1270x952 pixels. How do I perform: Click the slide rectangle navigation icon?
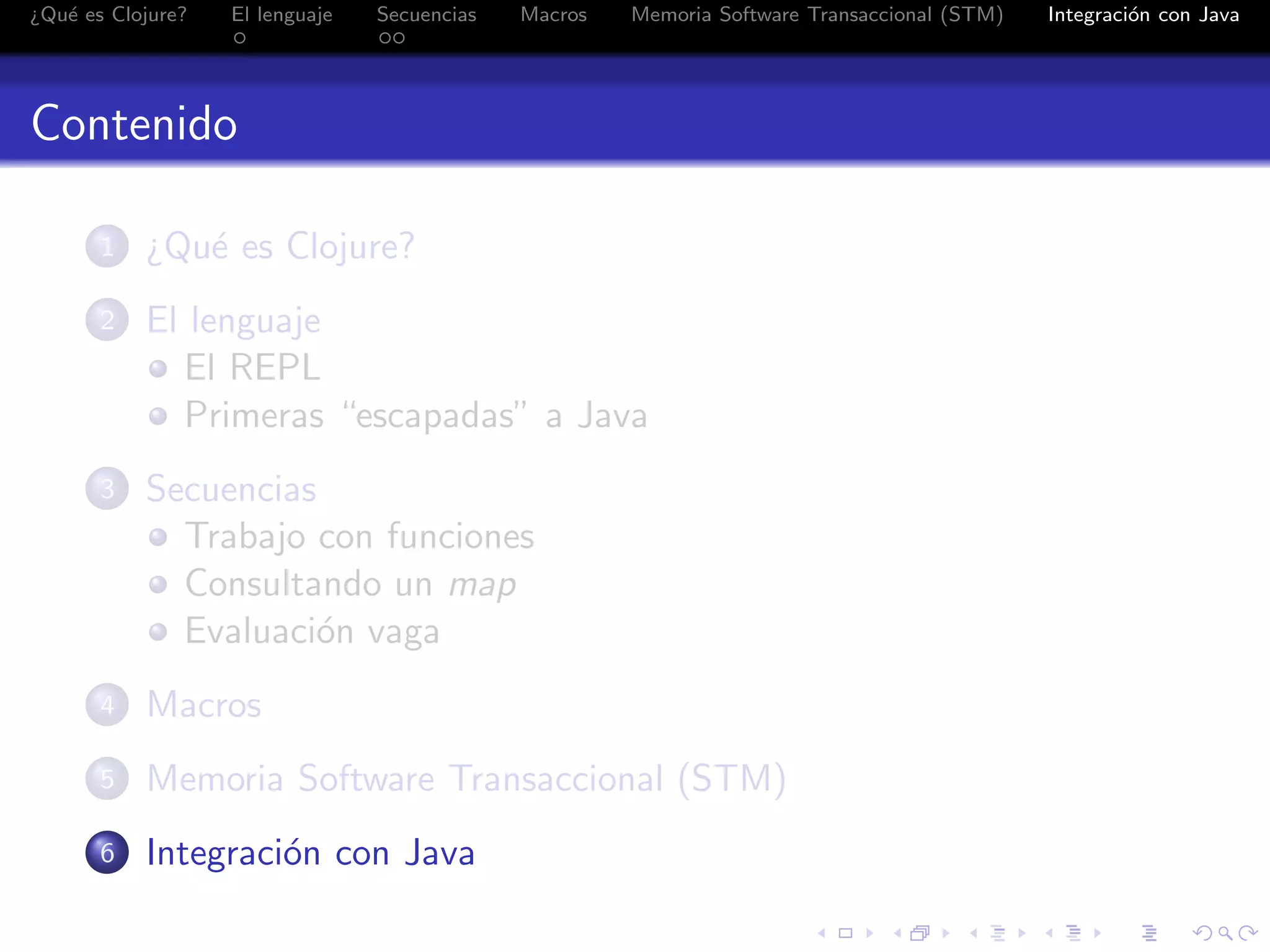pyautogui.click(x=845, y=933)
